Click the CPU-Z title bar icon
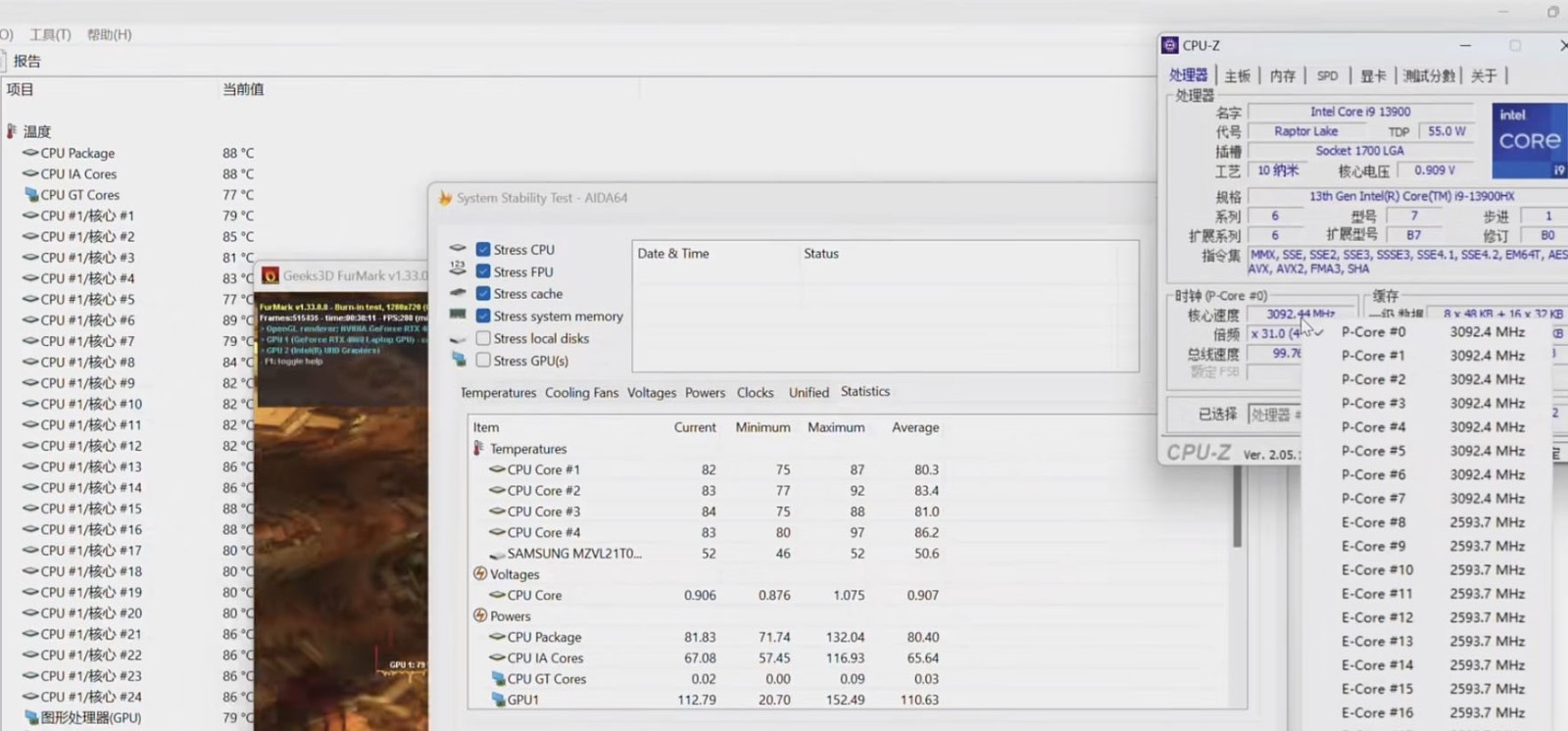This screenshot has height=731, width=1568. 1170,45
